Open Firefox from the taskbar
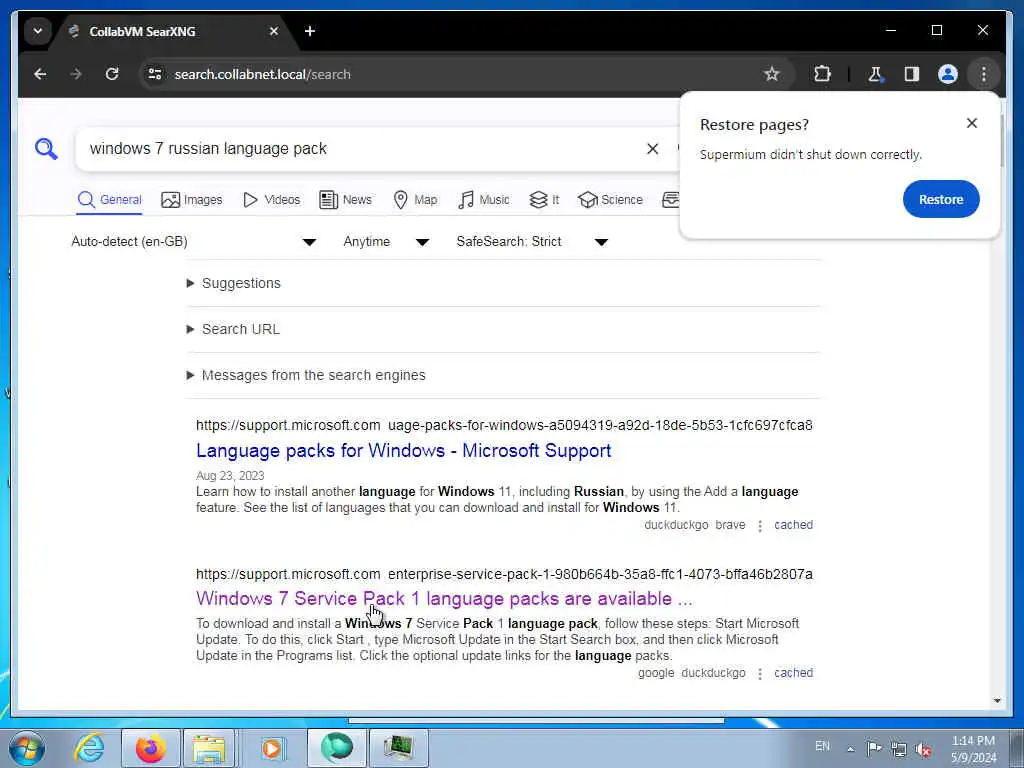The image size is (1024, 768). click(151, 748)
